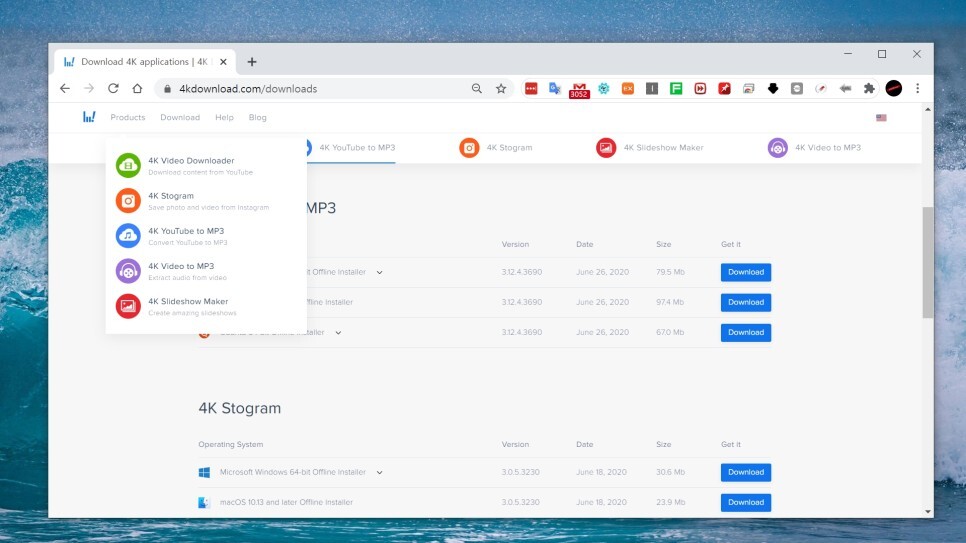Screen dimensions: 966x543
Task: Close the Download 4K applications tab
Action: click(223, 62)
